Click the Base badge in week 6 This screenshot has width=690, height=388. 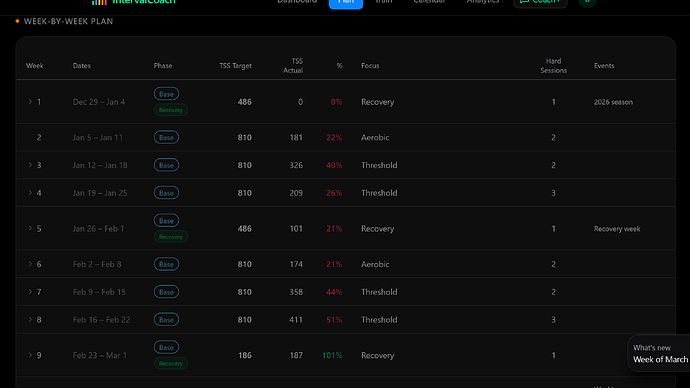[166, 264]
